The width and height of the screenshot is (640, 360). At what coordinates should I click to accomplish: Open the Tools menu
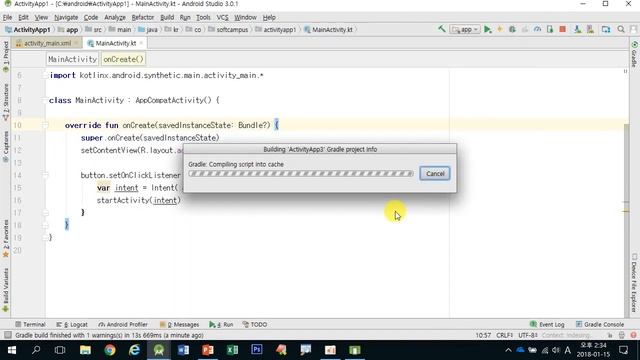pos(203,17)
